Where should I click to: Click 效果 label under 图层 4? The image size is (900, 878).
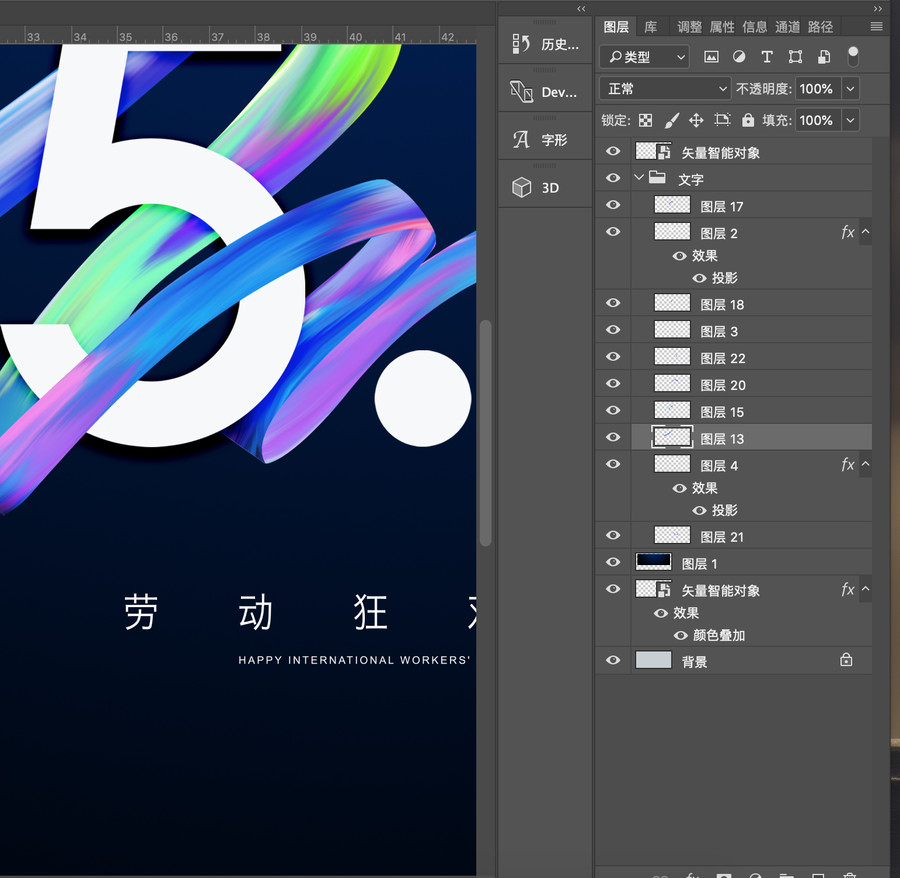pyautogui.click(x=704, y=488)
